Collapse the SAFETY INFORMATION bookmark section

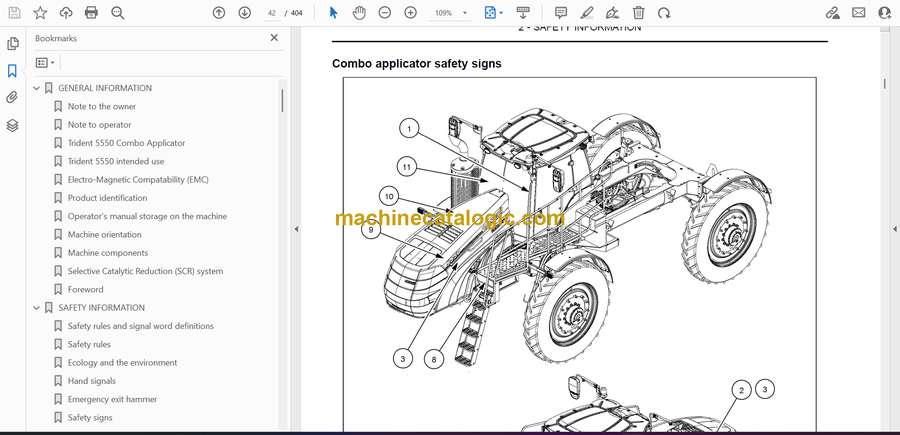coord(37,308)
